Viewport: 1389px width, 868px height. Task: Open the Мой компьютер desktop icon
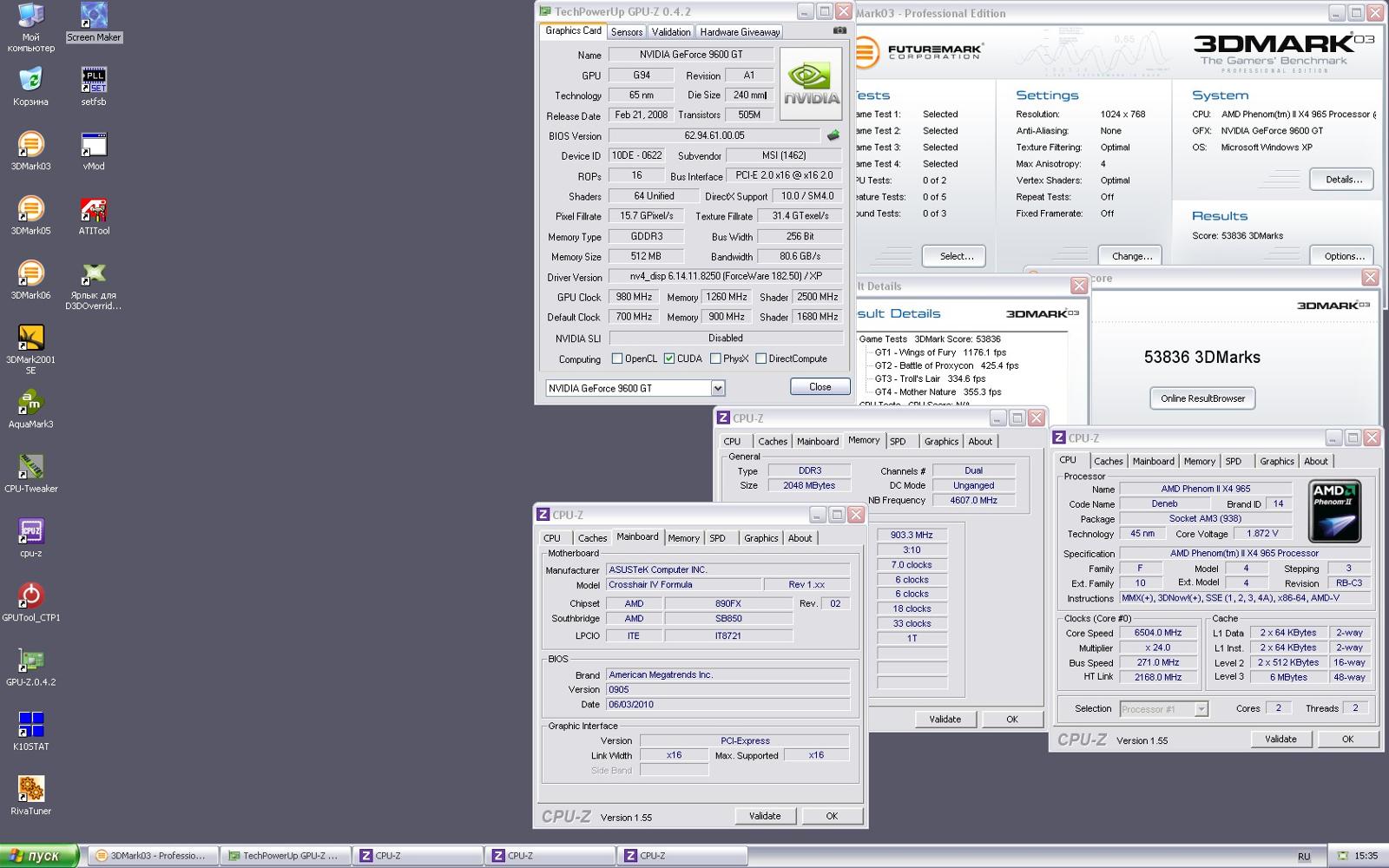[x=31, y=27]
